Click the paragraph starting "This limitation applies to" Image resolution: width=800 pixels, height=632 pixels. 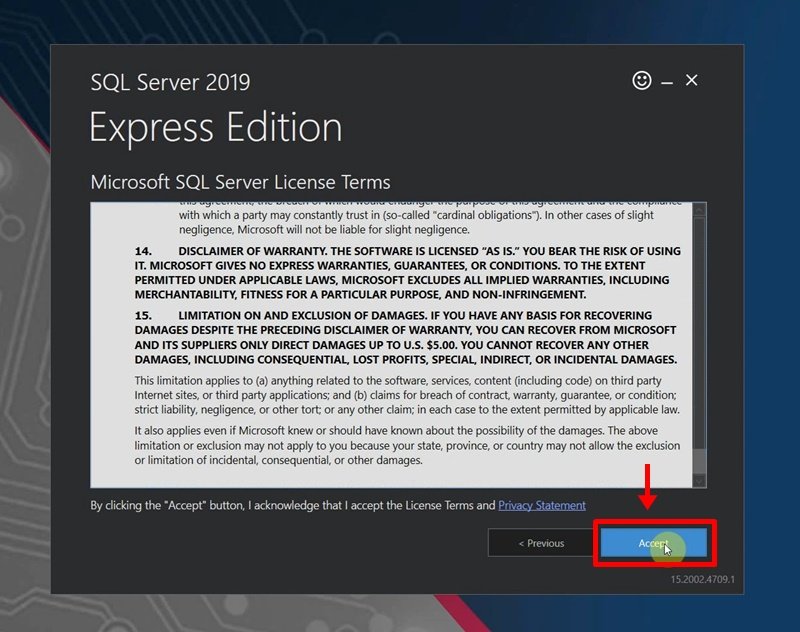pos(407,395)
